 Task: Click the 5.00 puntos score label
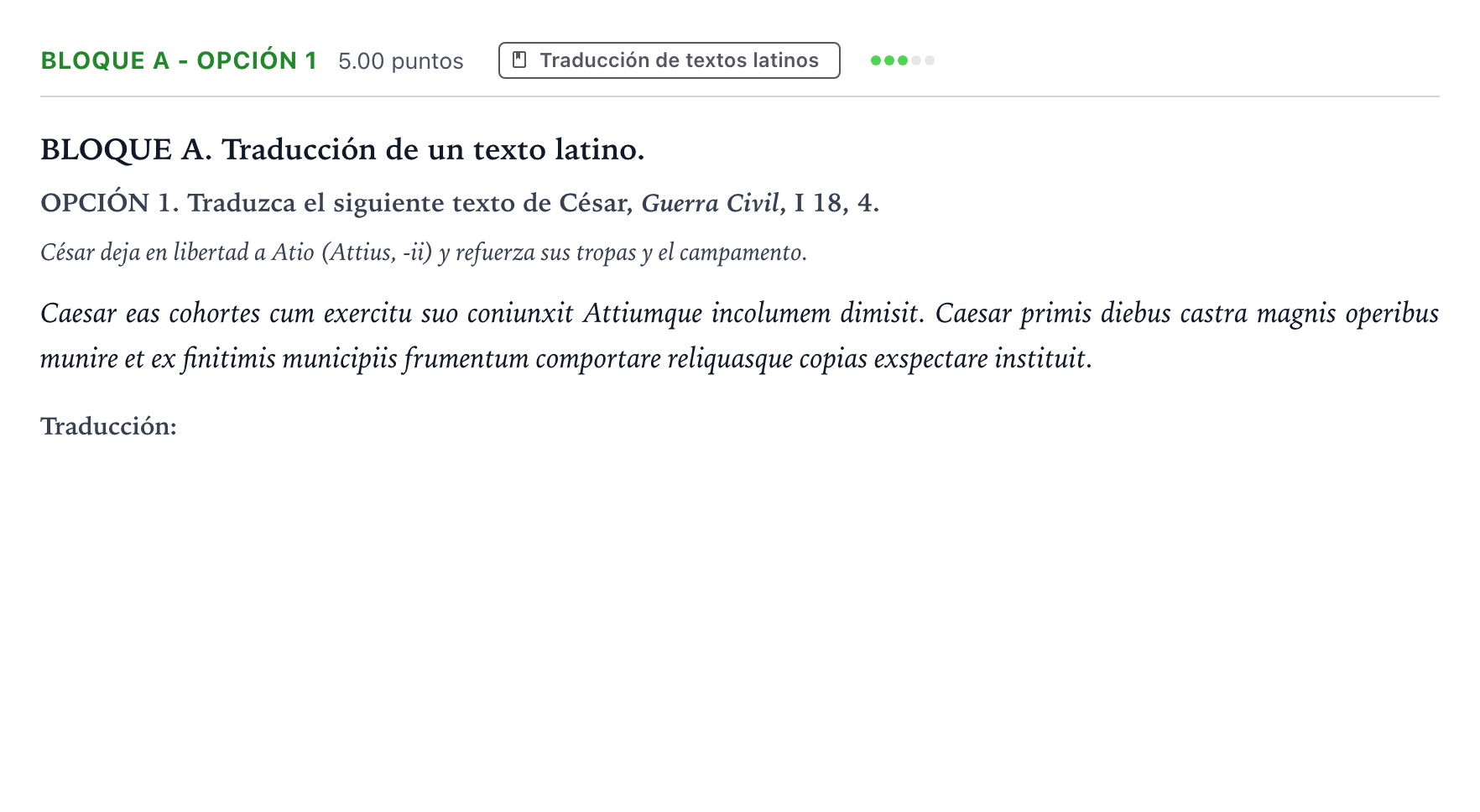click(x=400, y=61)
